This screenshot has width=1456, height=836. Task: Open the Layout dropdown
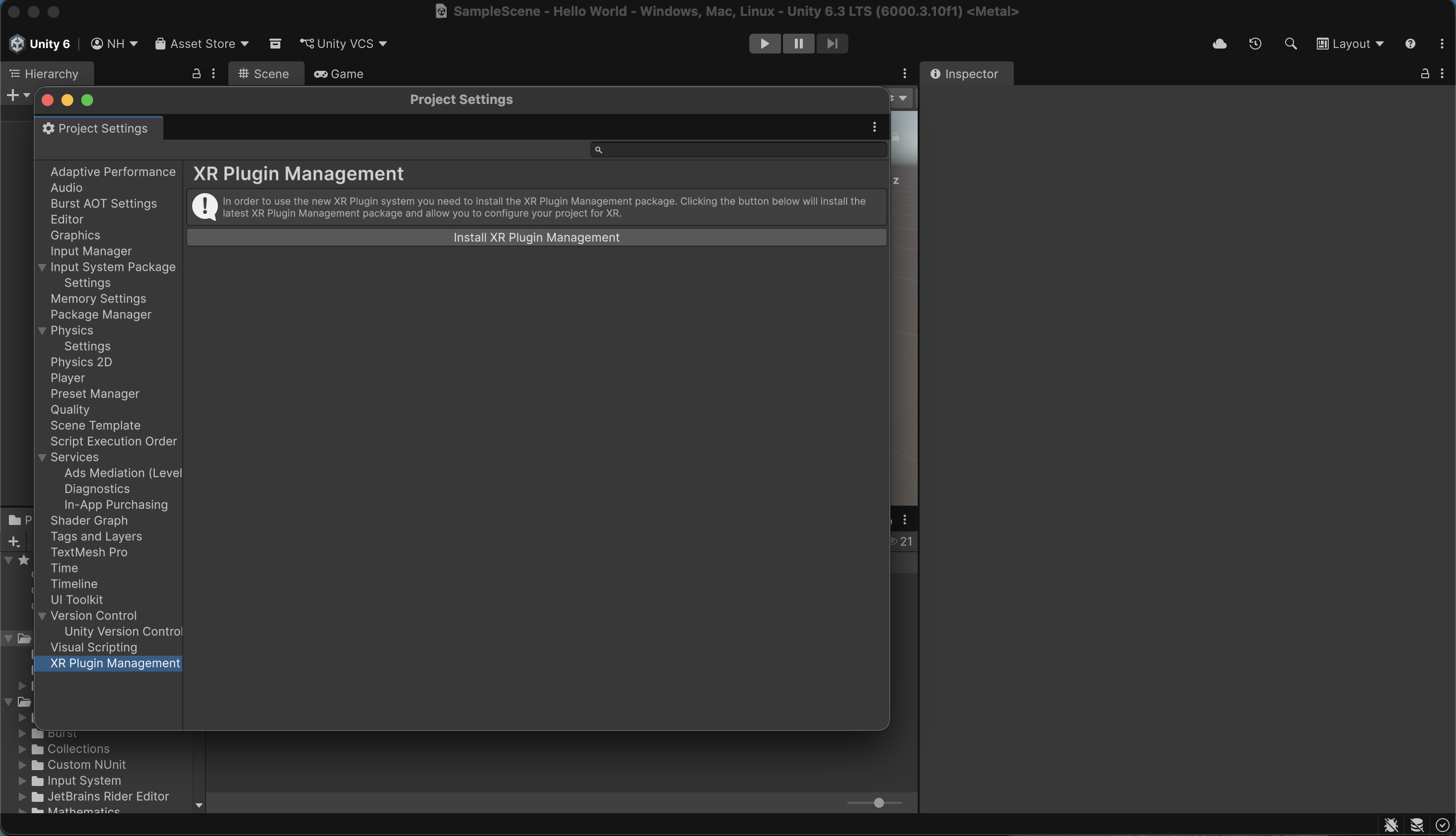[x=1351, y=43]
